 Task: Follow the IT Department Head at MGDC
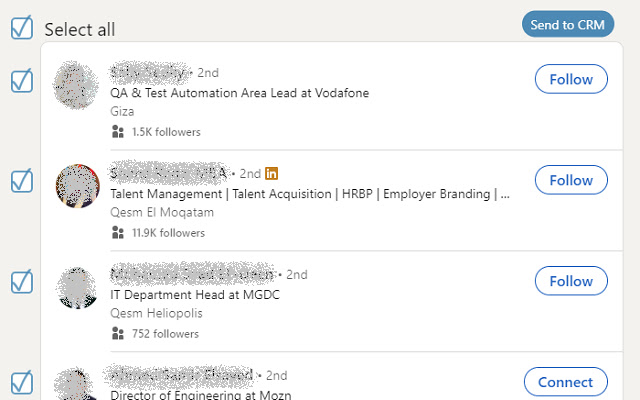[571, 281]
